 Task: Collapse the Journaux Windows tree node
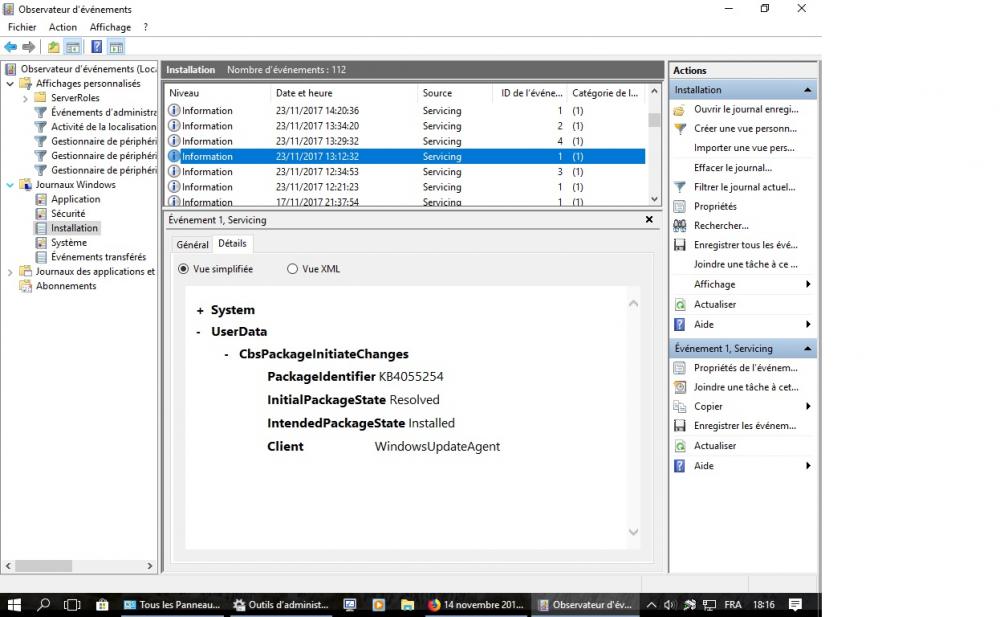tap(11, 185)
